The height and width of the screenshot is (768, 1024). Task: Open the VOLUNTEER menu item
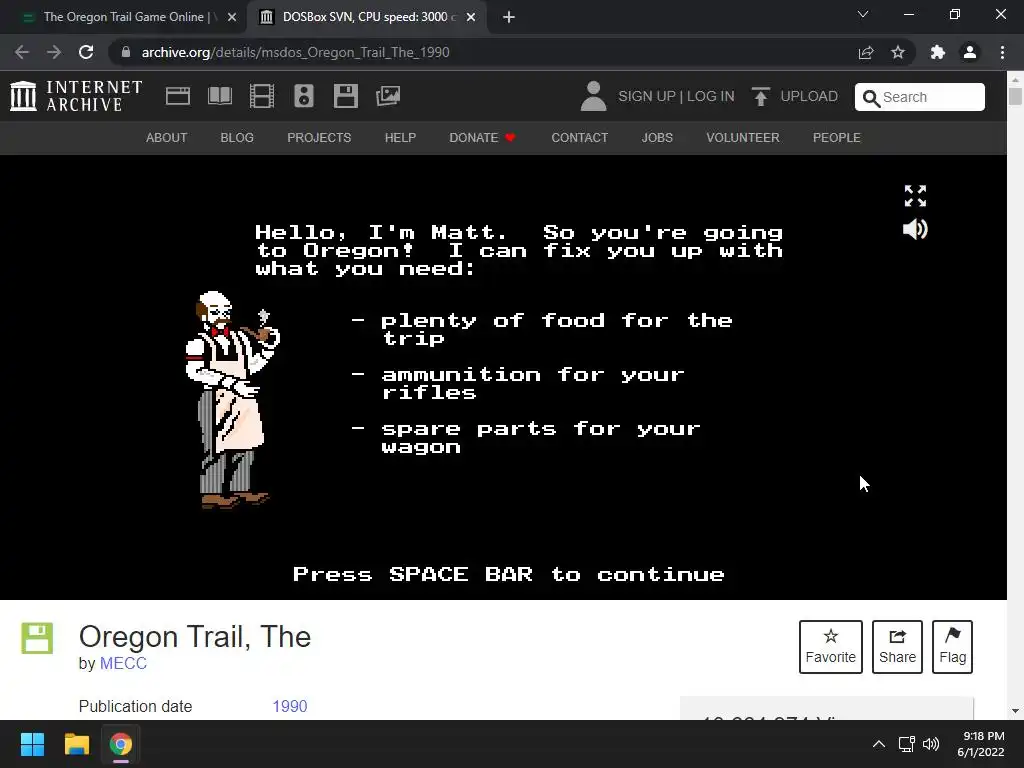pyautogui.click(x=743, y=138)
